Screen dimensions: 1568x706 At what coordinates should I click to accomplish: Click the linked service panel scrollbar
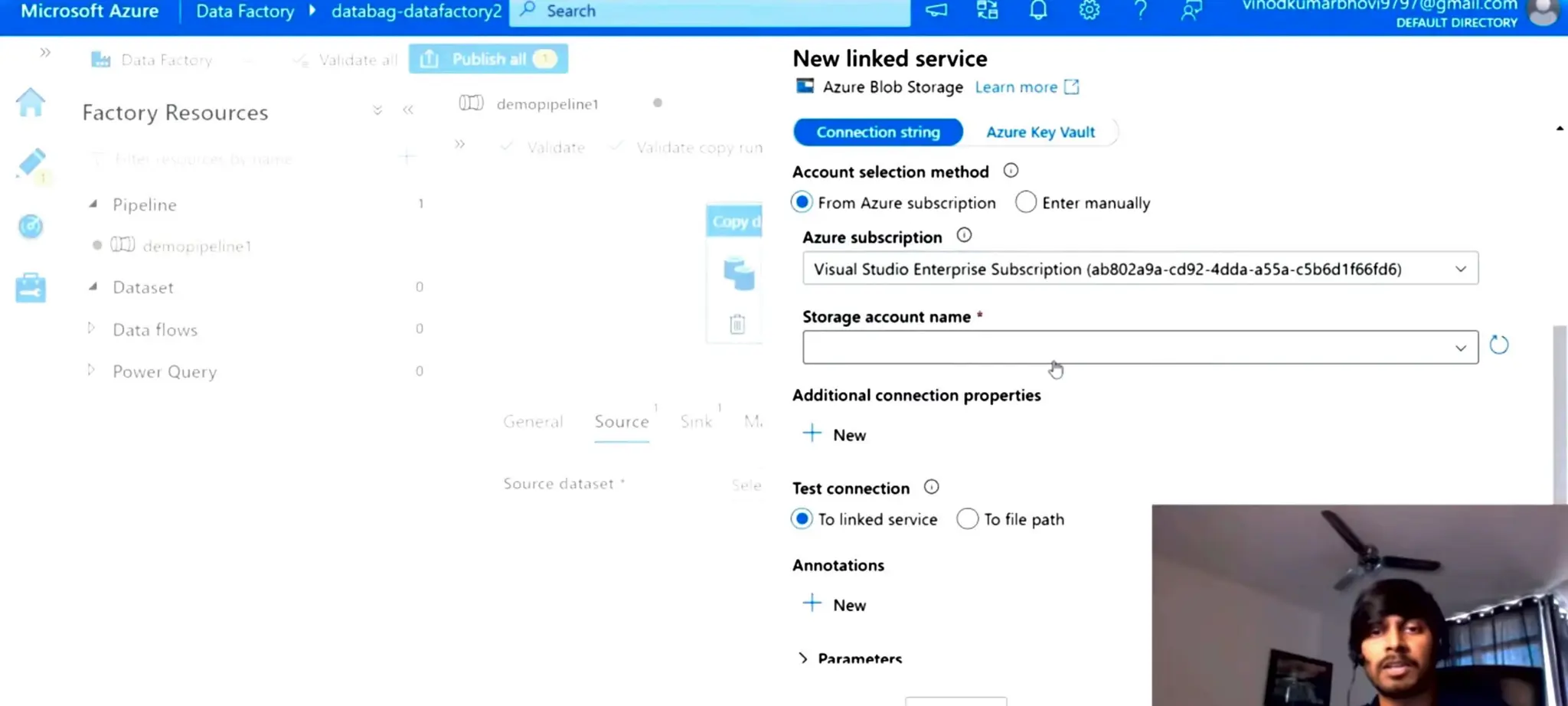pyautogui.click(x=1560, y=413)
